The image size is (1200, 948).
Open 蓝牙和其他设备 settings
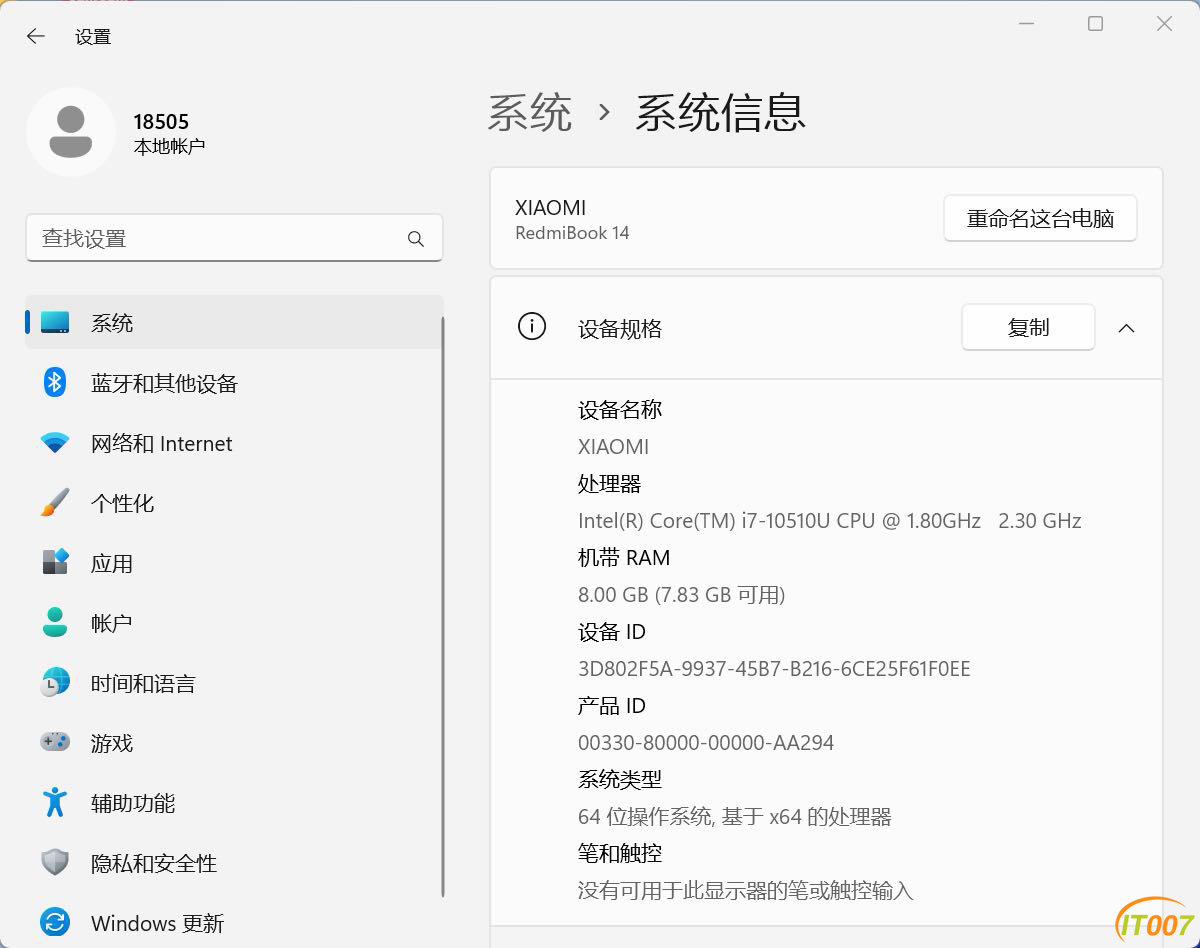(234, 382)
